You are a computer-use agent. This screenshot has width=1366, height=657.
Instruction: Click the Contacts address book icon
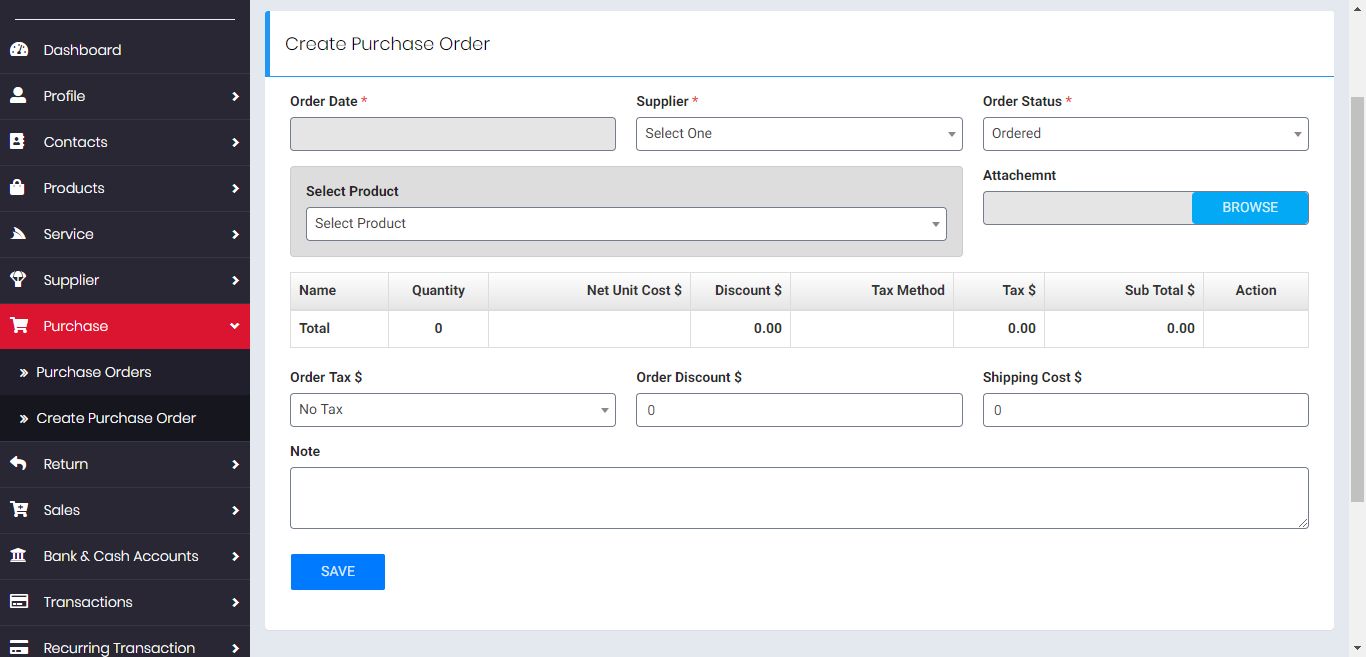click(18, 142)
